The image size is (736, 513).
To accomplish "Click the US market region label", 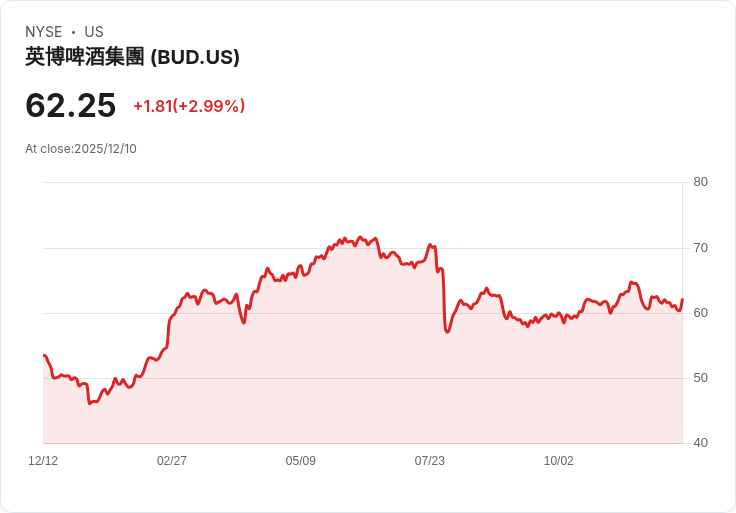I will [x=94, y=32].
